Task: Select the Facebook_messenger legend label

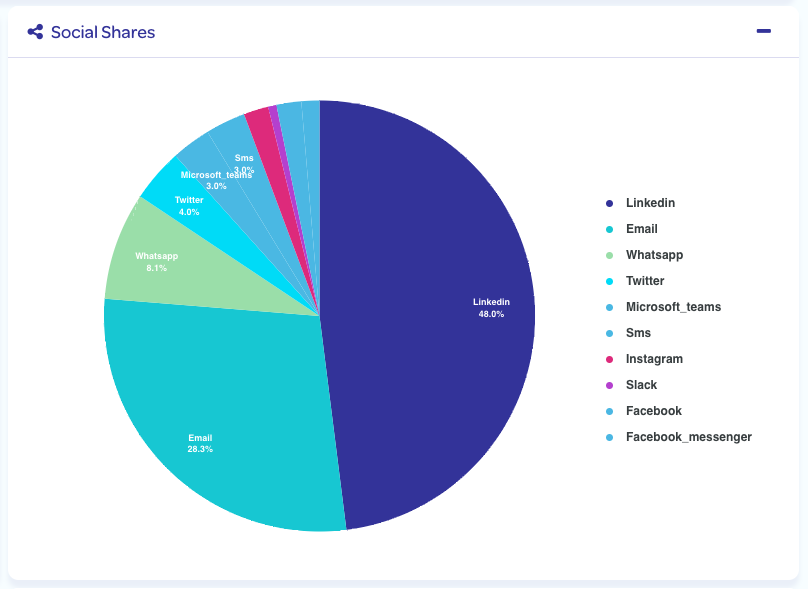Action: pos(688,437)
